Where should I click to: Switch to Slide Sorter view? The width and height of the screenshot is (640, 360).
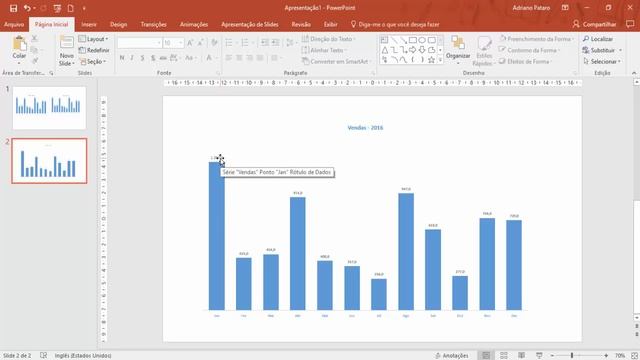click(504, 356)
